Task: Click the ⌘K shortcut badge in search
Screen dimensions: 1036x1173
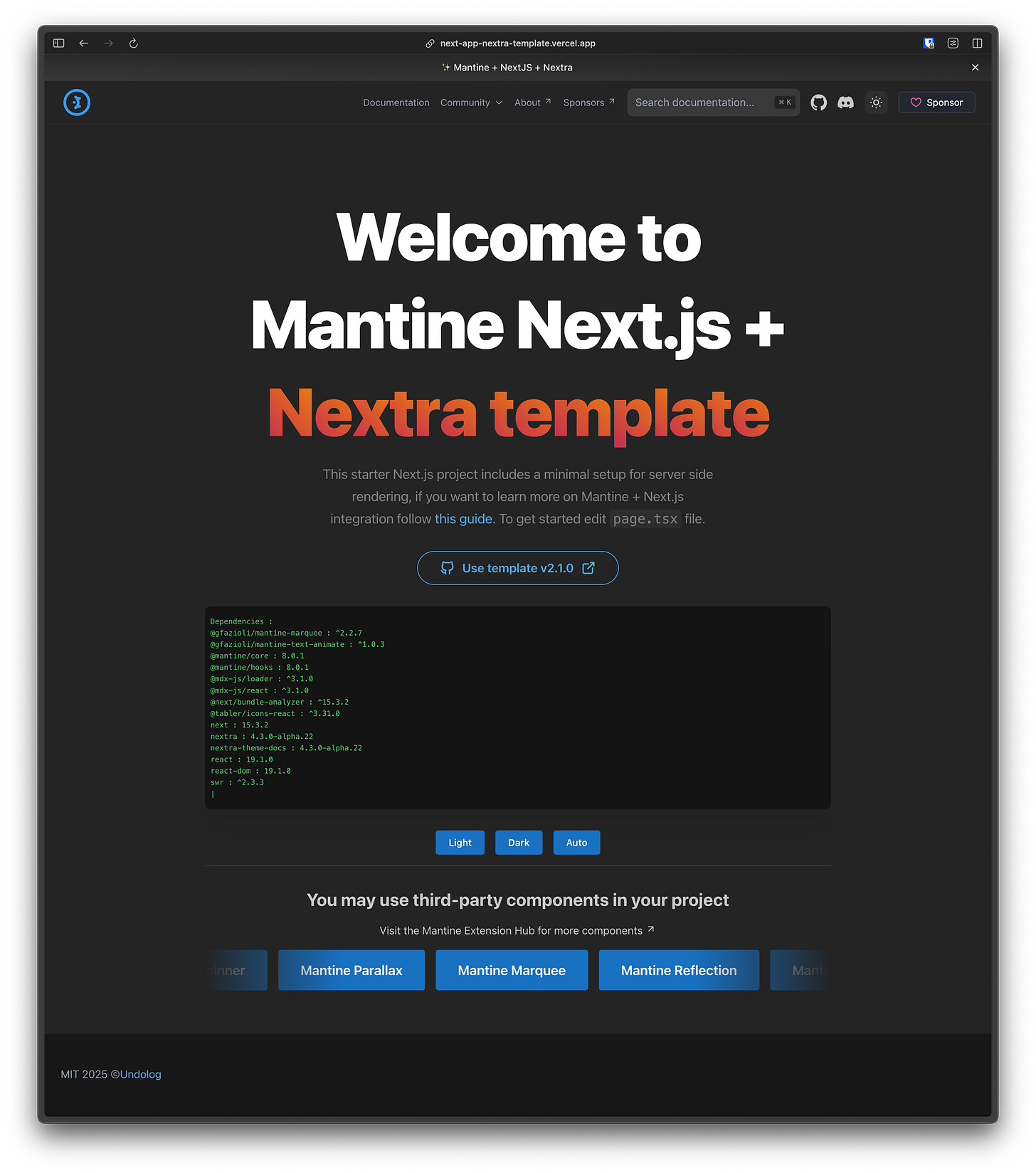Action: (x=785, y=102)
